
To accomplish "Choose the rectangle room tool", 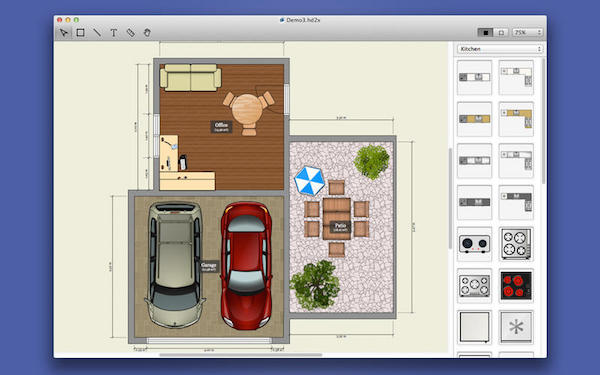I will [80, 33].
